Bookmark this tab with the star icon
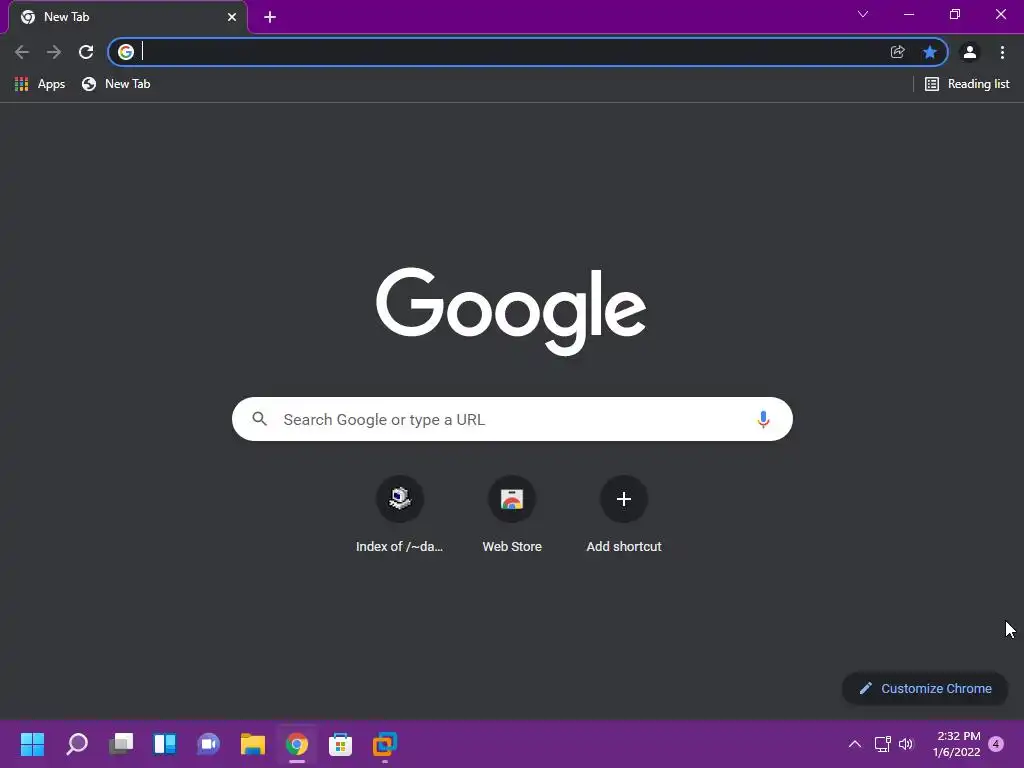 (930, 52)
